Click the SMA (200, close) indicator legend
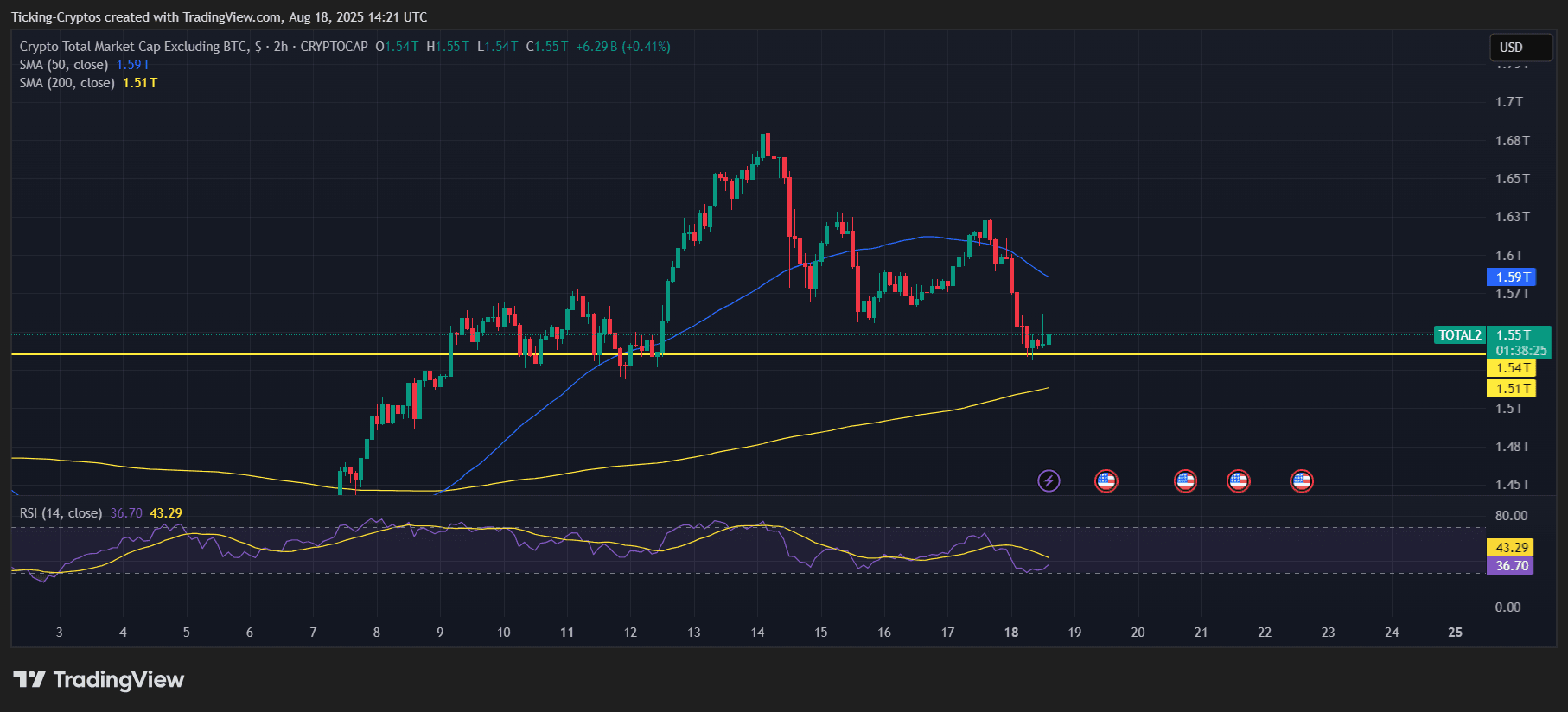The image size is (1568, 712). (x=67, y=83)
